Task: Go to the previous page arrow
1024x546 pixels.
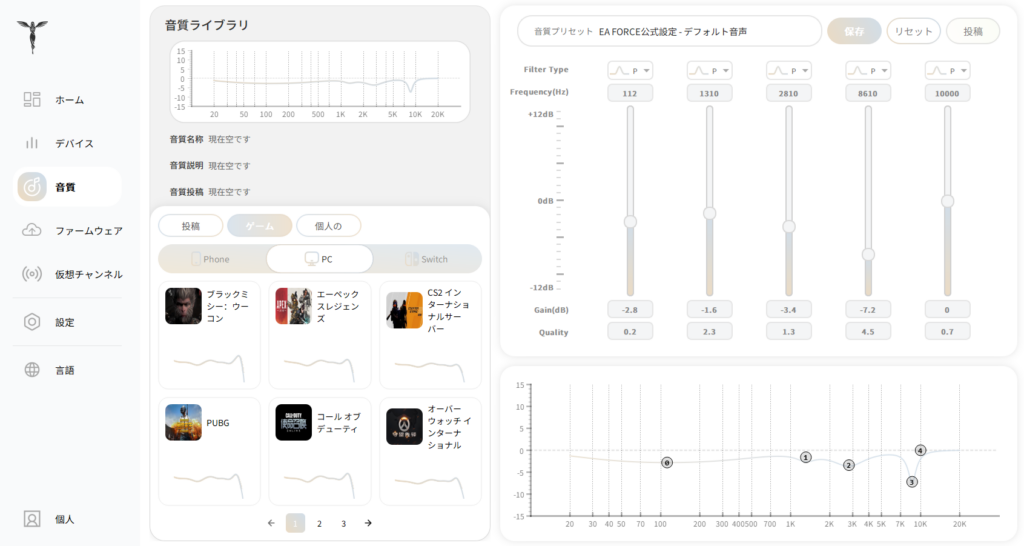Action: pyautogui.click(x=271, y=523)
